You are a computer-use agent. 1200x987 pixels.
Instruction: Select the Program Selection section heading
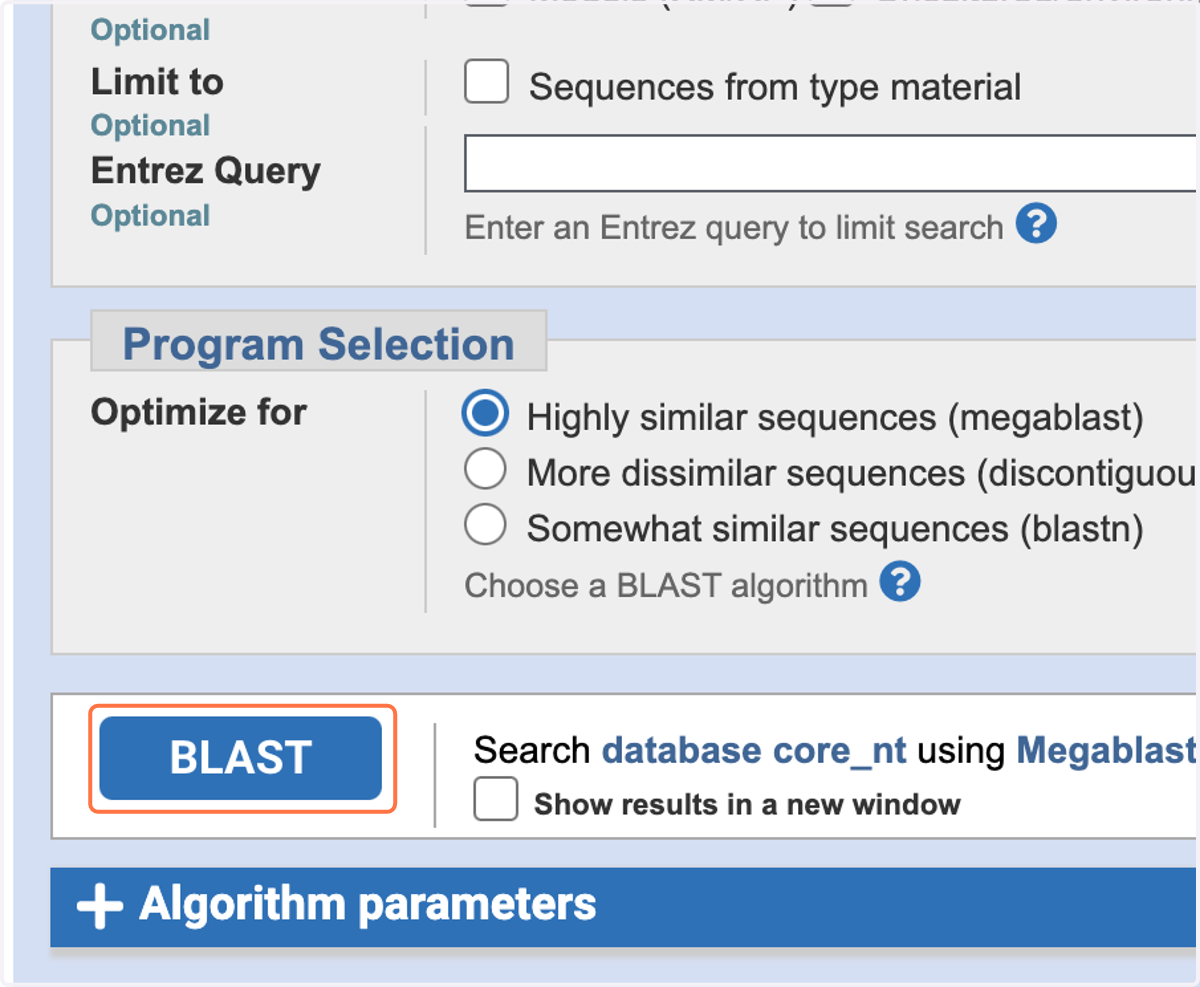pos(318,344)
